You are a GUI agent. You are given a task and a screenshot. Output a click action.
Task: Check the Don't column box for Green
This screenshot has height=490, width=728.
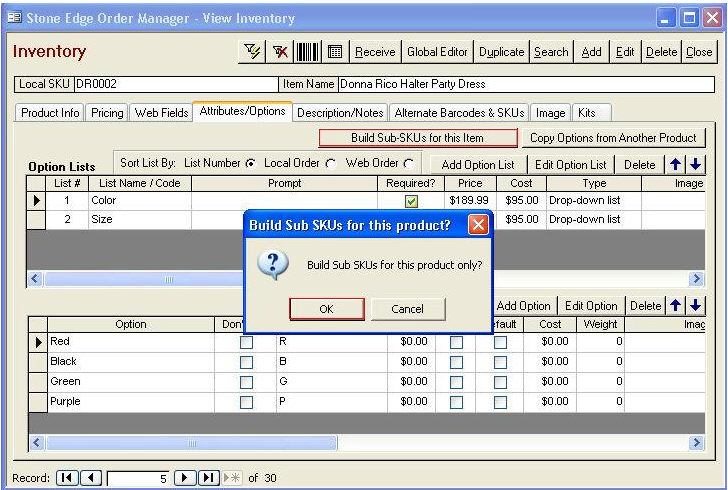[246, 382]
